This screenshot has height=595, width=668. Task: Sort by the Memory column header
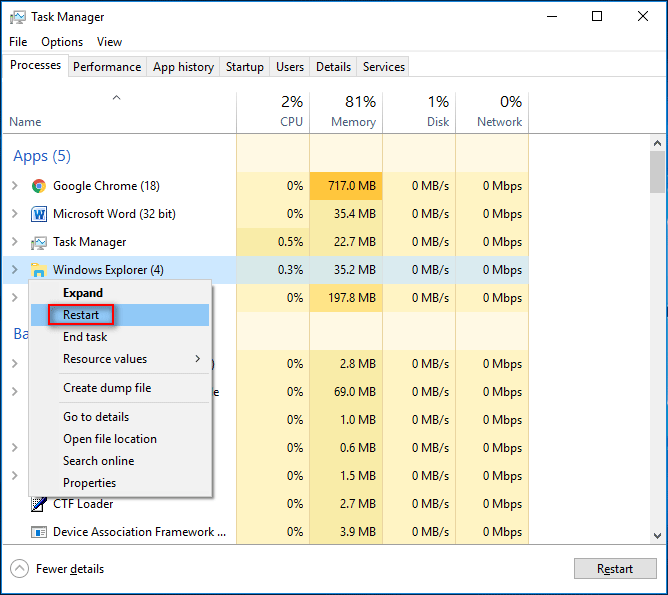346,112
